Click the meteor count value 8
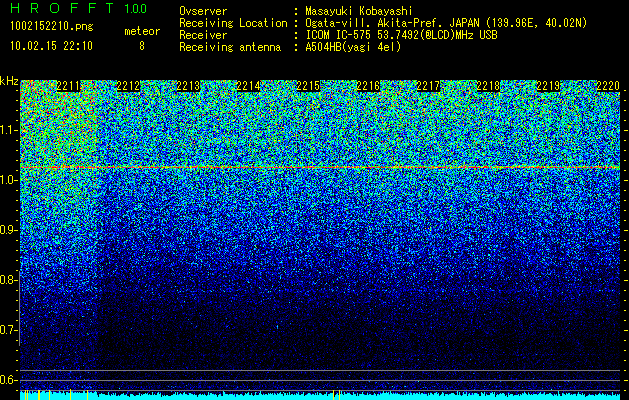The image size is (629, 400). point(142,46)
